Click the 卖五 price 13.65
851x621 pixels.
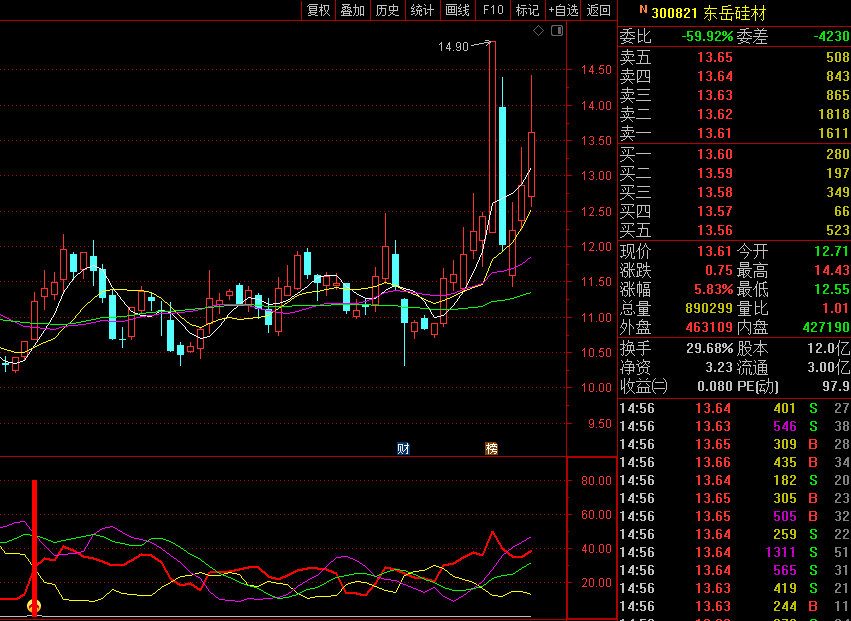715,57
